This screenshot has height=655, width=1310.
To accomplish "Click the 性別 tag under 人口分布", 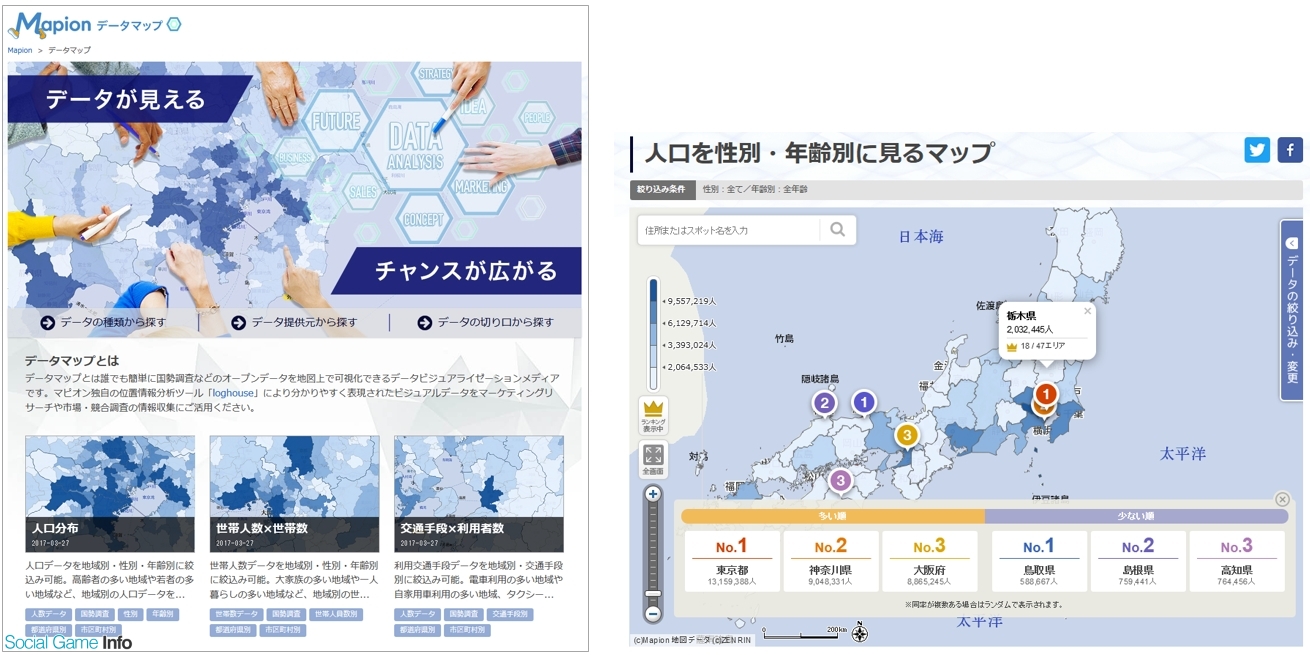I will [130, 614].
